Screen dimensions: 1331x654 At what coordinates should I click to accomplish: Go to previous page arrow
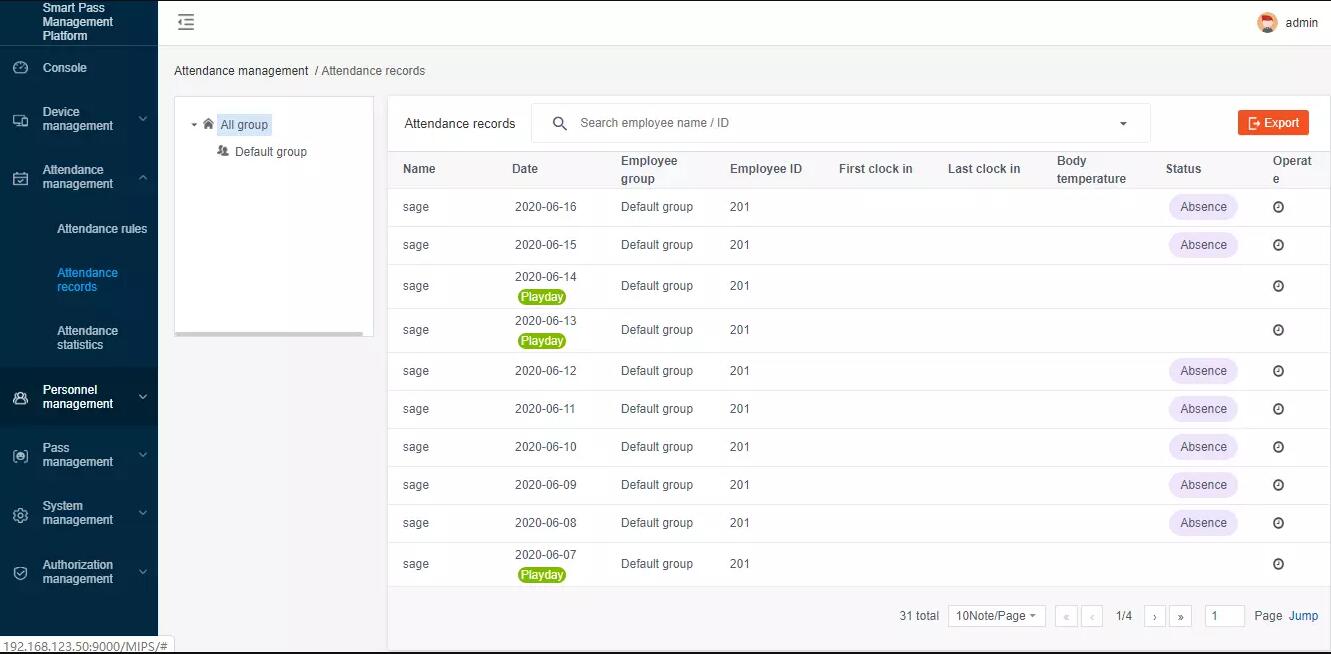[1092, 616]
